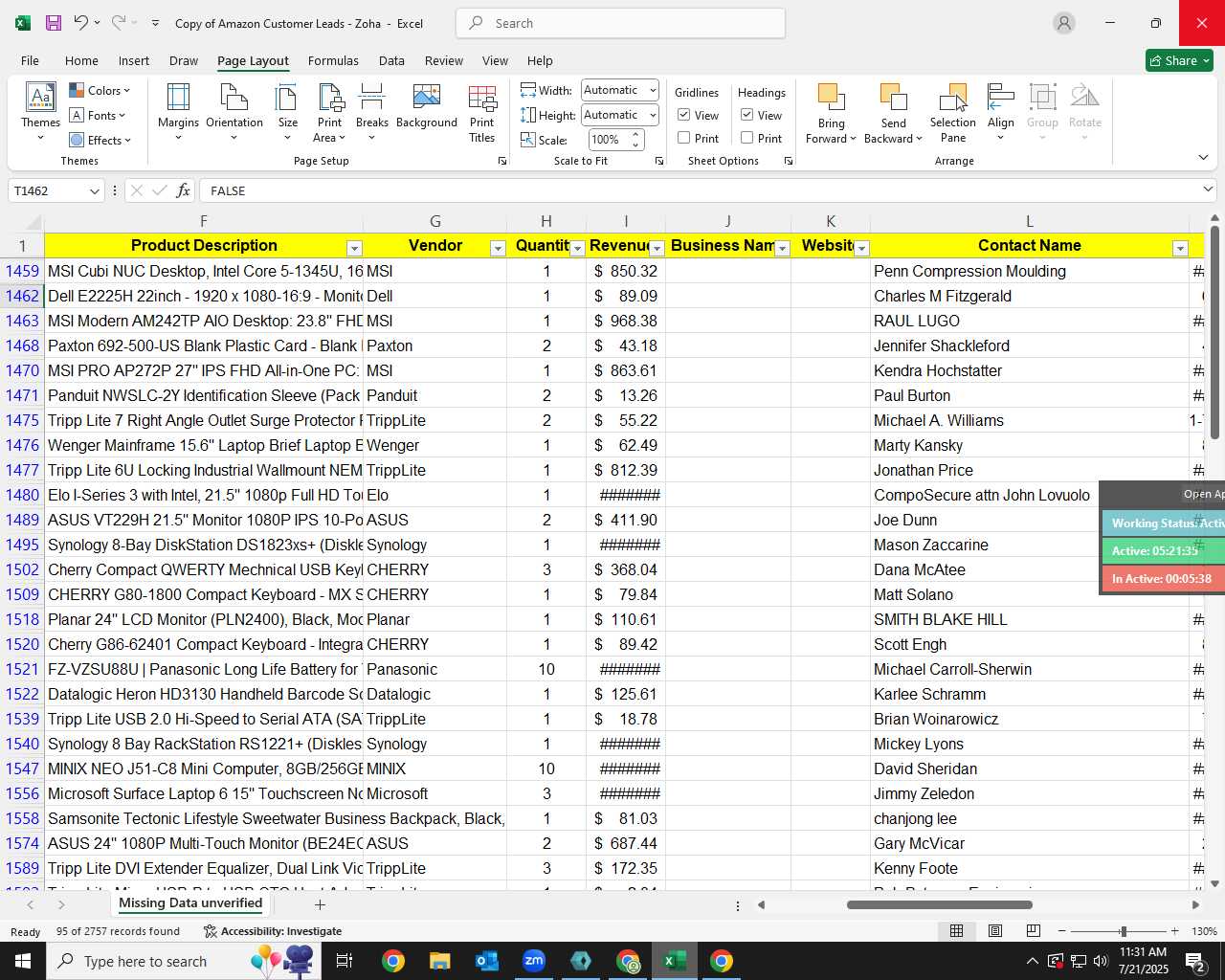The height and width of the screenshot is (980, 1225).
Task: Expand the Name Box dropdown
Action: click(94, 191)
